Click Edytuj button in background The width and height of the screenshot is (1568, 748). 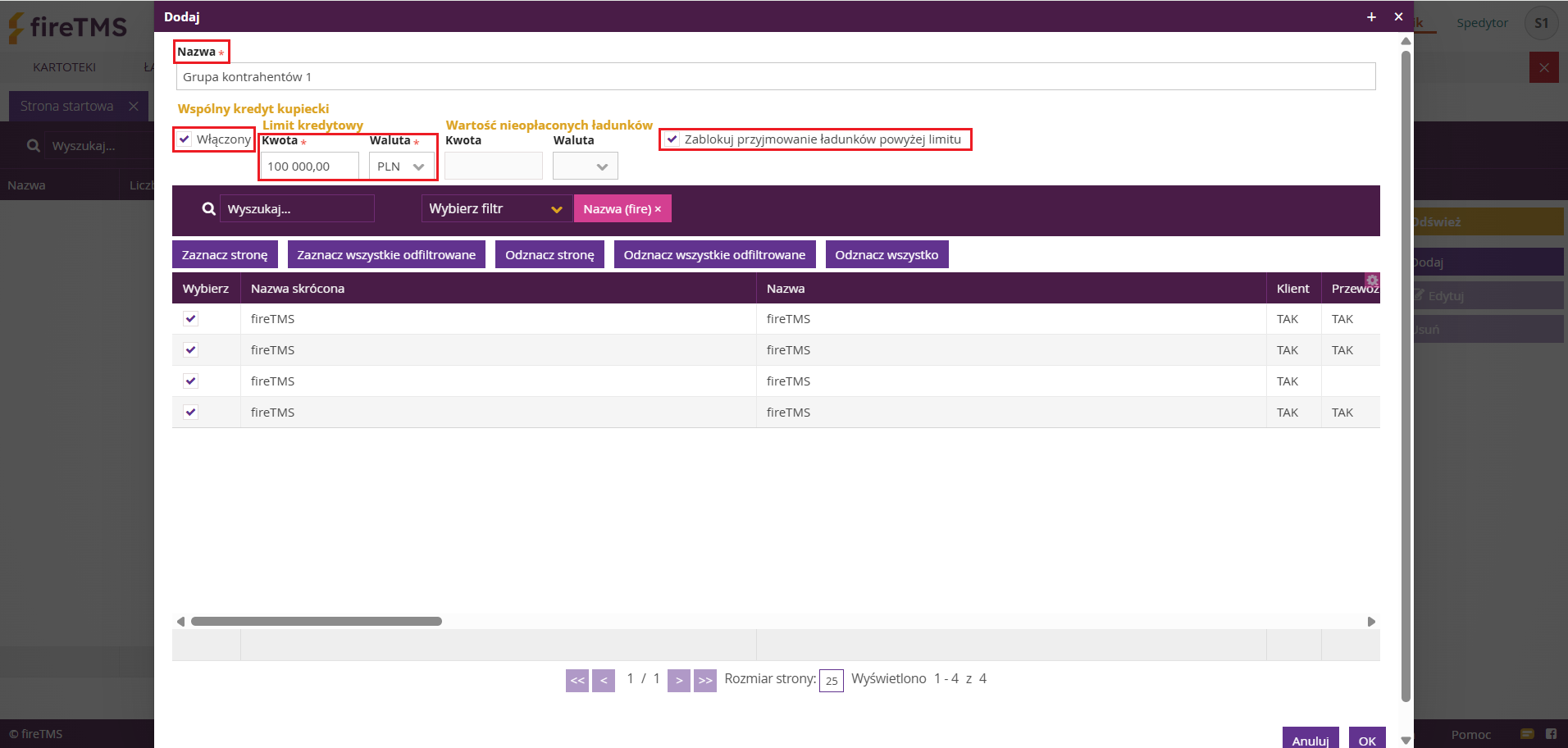pyautogui.click(x=1488, y=296)
